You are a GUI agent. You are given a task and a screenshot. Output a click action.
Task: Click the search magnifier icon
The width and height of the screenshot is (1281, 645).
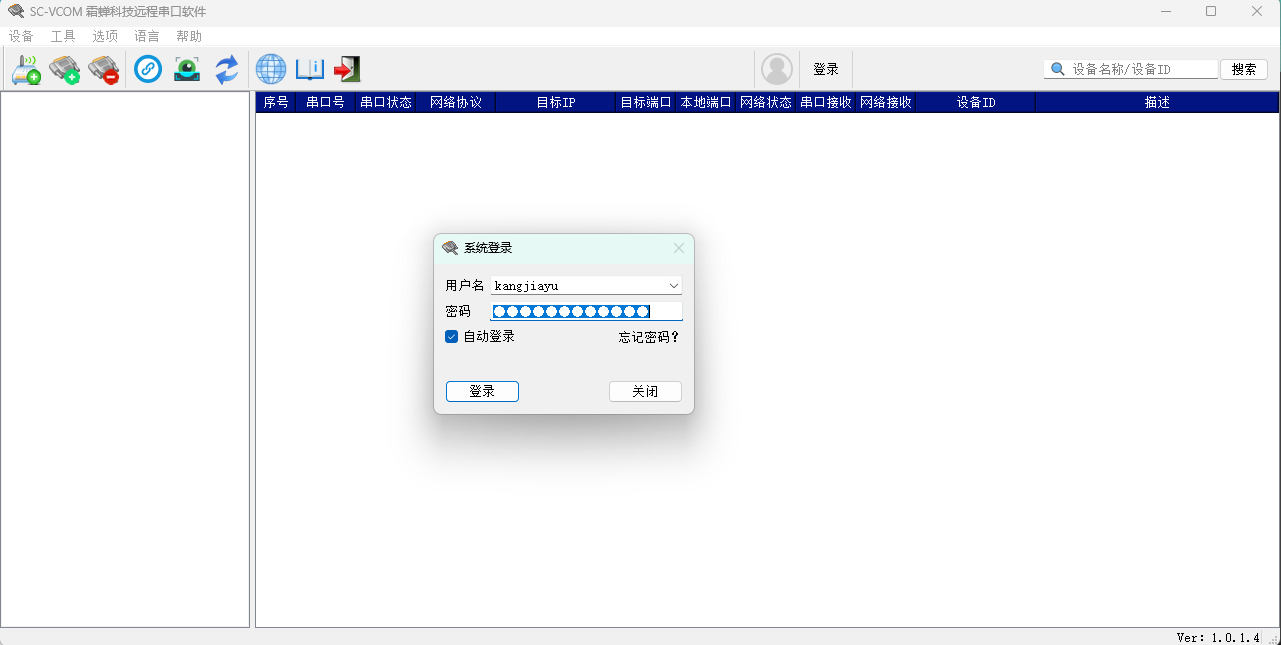pyautogui.click(x=1057, y=69)
